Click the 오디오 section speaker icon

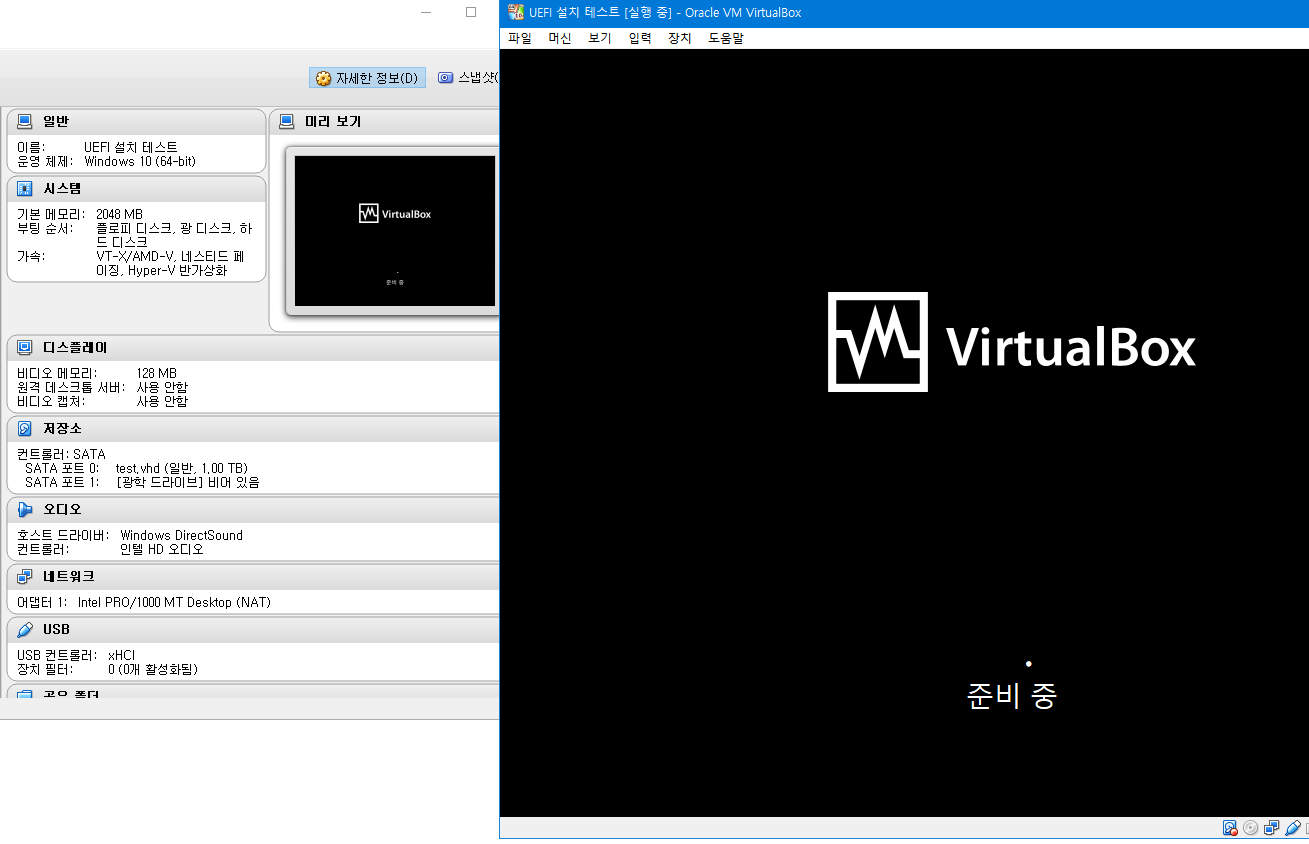25,510
